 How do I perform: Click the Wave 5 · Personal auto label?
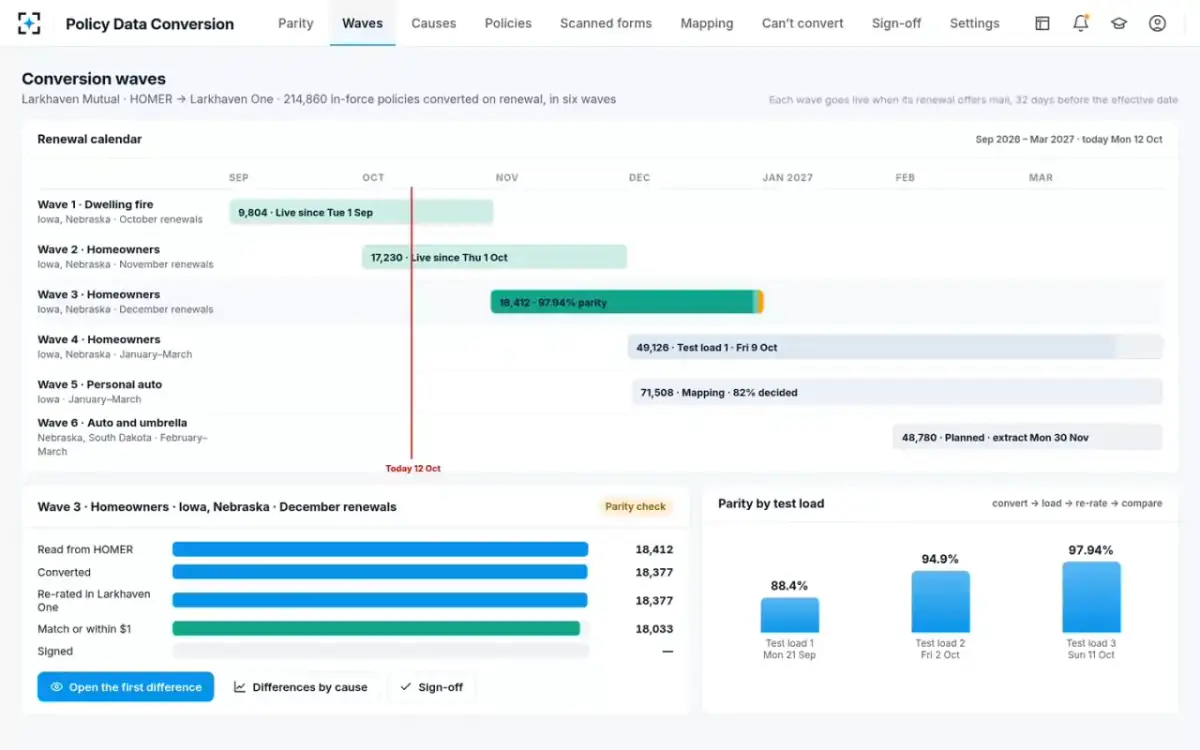tap(100, 384)
